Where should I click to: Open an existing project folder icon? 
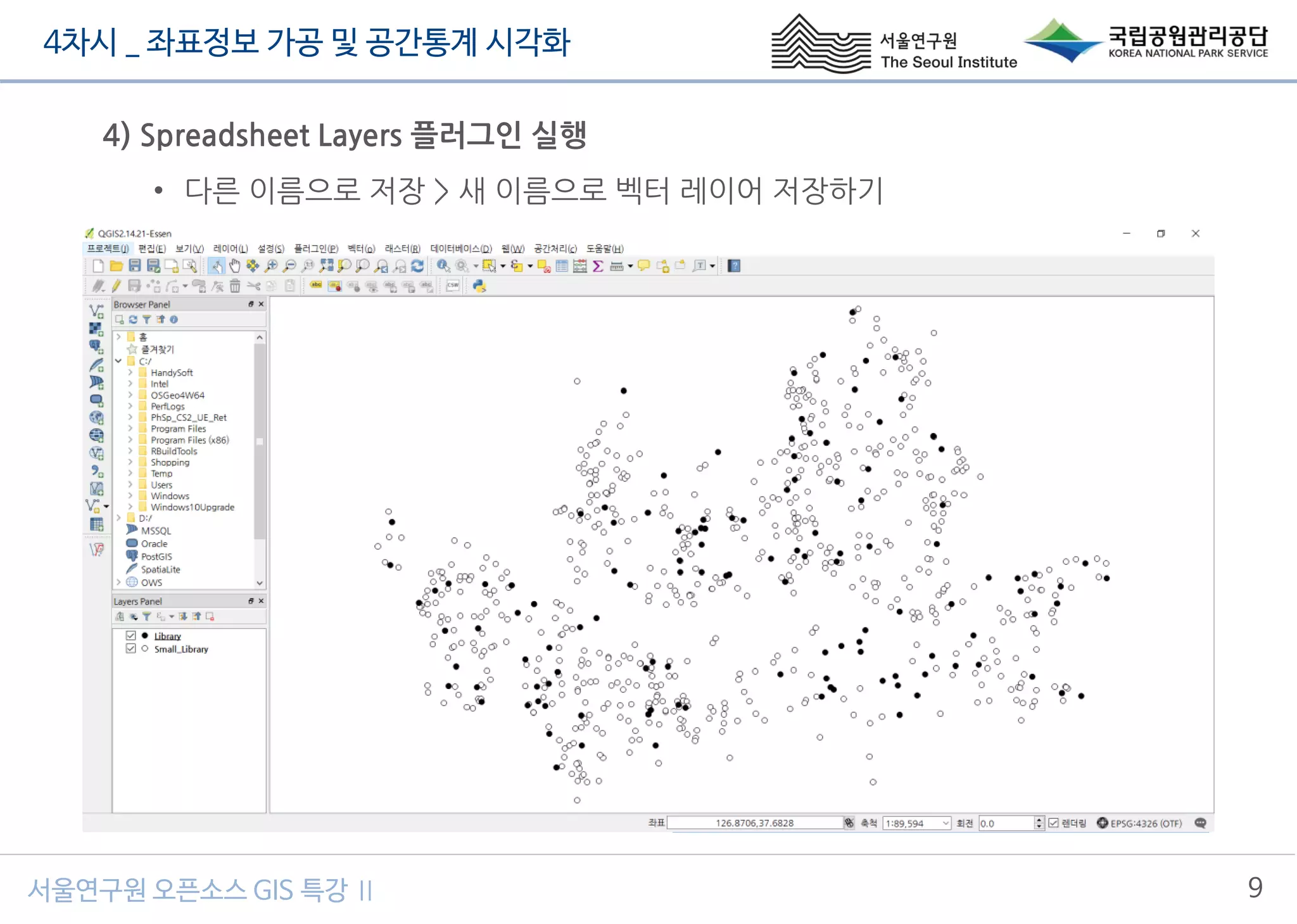pyautogui.click(x=117, y=266)
